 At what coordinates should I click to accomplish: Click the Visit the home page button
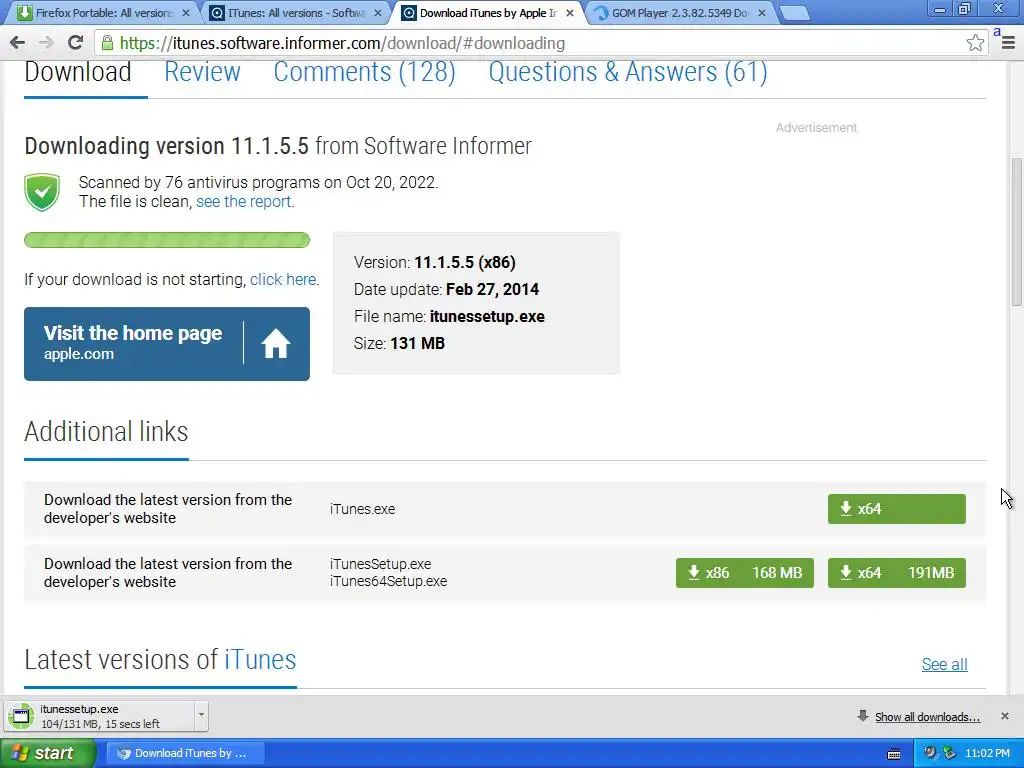pos(167,344)
